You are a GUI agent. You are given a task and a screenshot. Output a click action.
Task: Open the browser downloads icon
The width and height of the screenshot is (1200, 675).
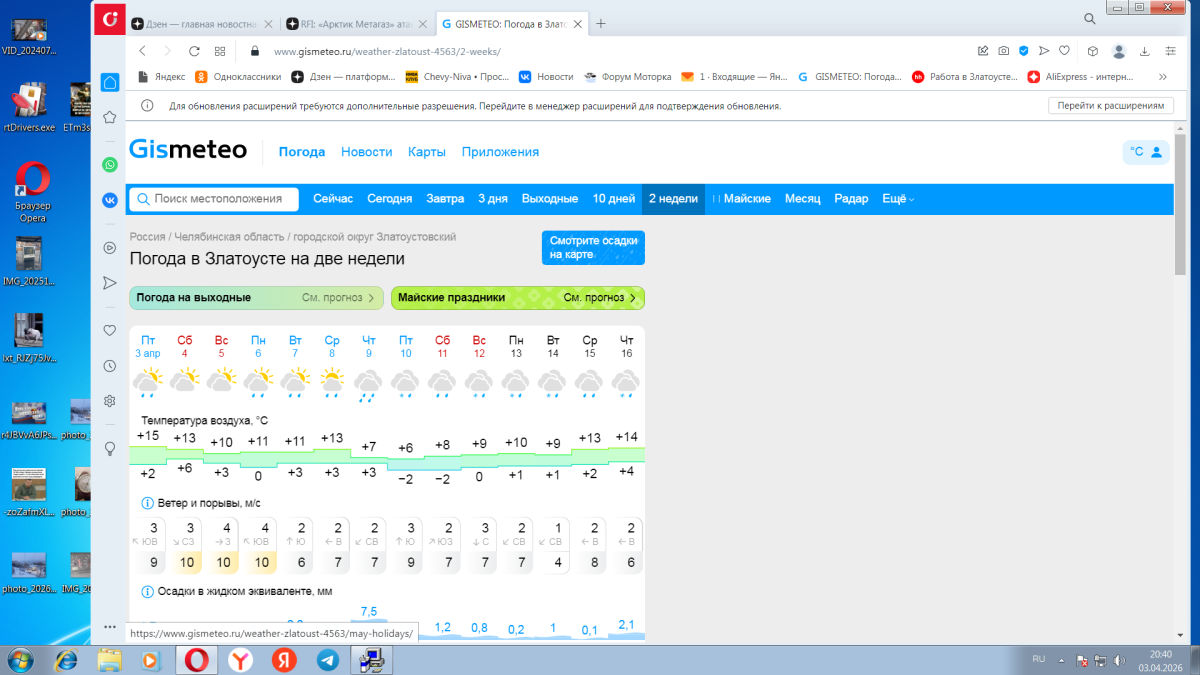point(1145,51)
